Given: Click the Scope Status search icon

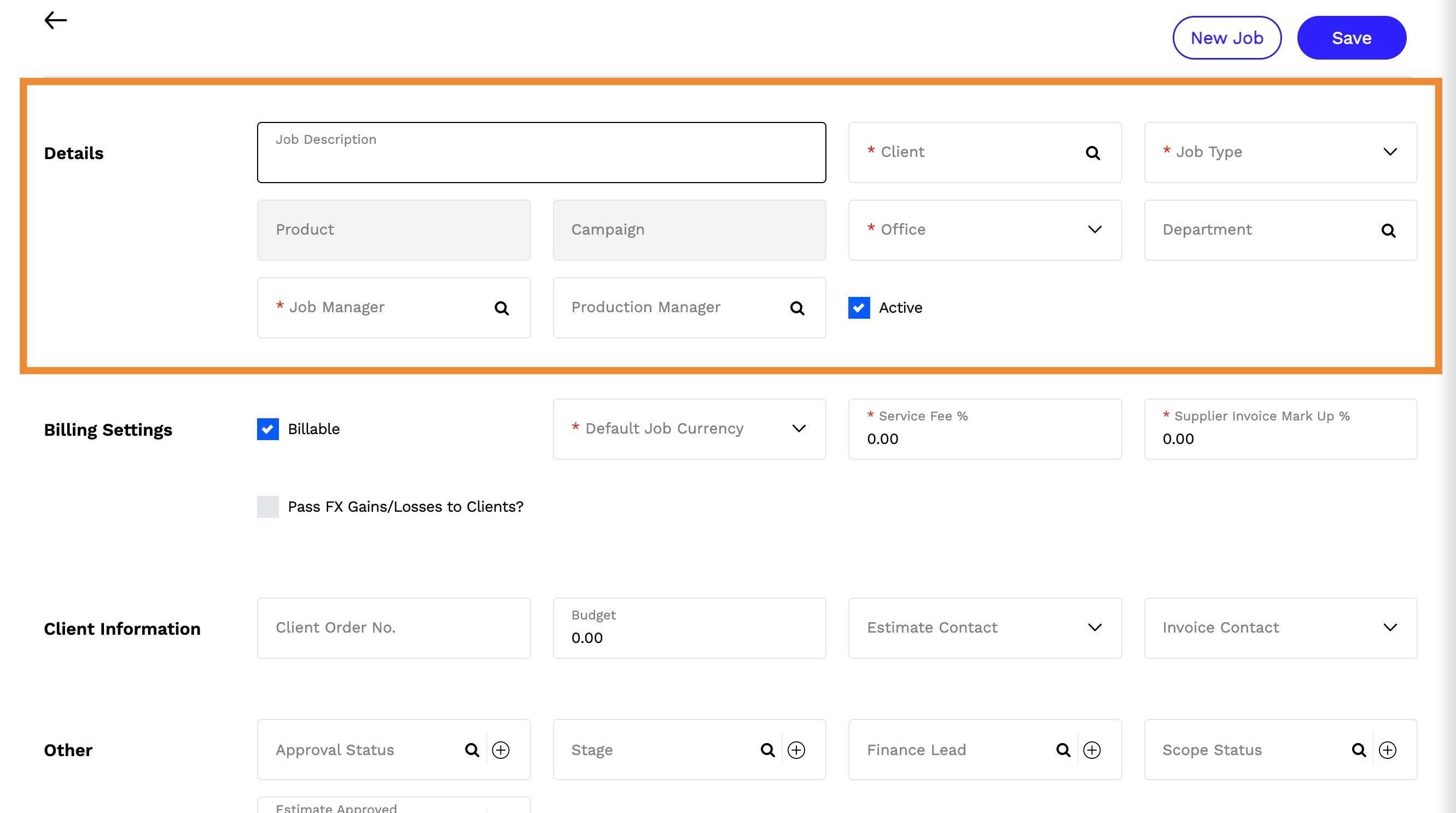Looking at the screenshot, I should pos(1358,750).
